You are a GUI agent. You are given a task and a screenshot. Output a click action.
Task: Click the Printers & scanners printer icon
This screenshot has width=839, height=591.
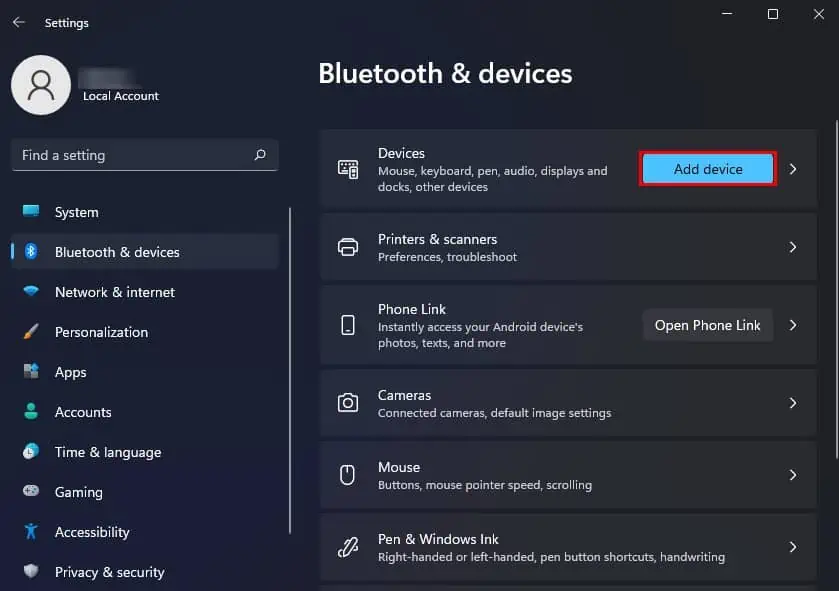(x=348, y=247)
